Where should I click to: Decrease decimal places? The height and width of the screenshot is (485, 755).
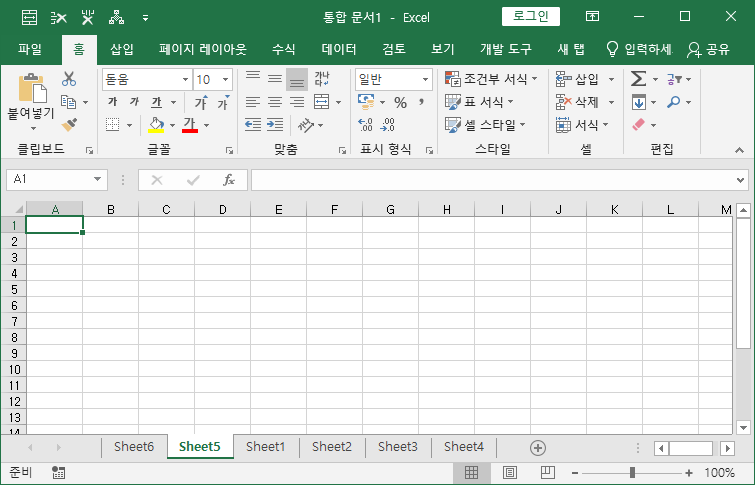click(x=388, y=125)
